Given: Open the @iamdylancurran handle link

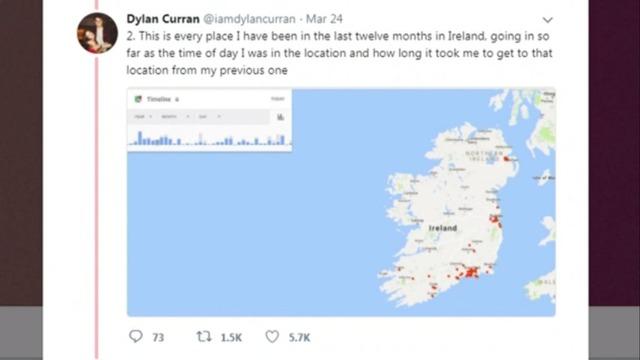Looking at the screenshot, I should [x=249, y=19].
